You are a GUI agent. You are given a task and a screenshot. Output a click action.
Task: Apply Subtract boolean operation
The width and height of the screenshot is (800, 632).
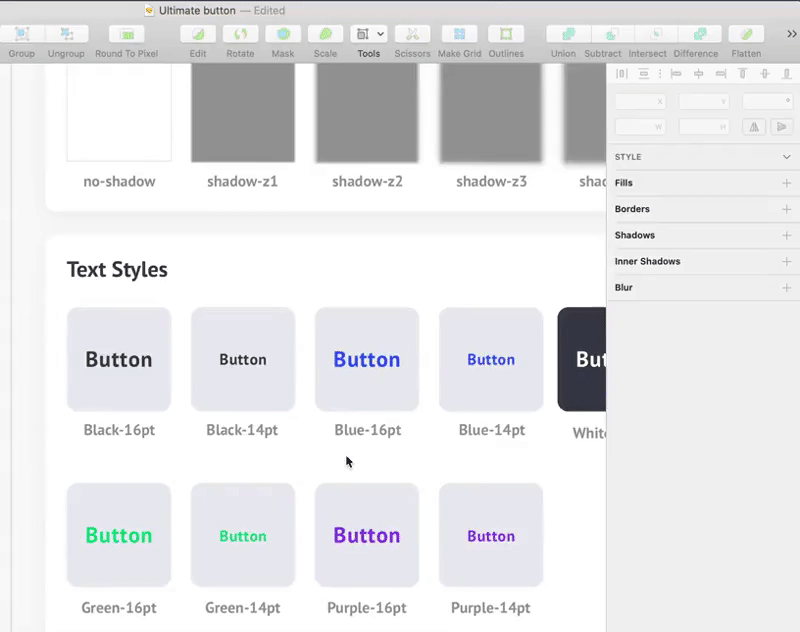[612, 34]
